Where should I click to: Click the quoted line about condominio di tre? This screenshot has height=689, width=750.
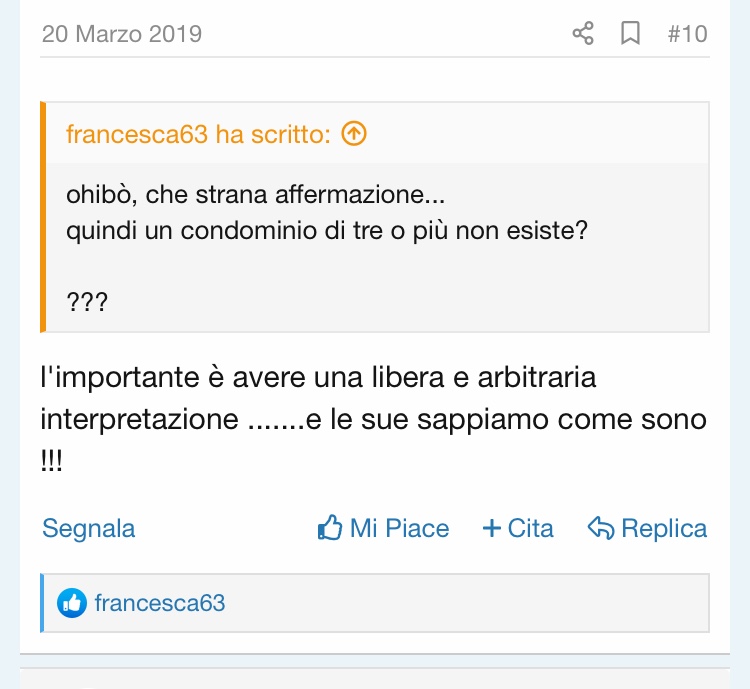pyautogui.click(x=327, y=231)
